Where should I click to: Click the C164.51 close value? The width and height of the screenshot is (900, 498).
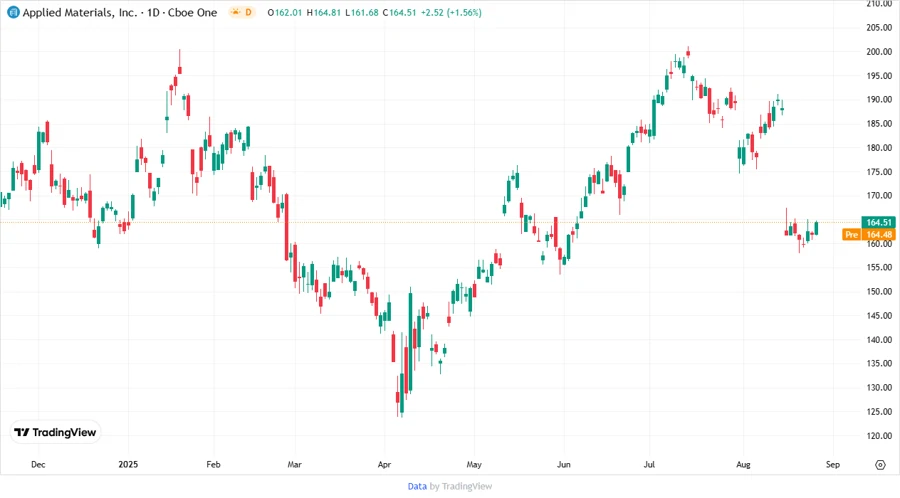pos(399,12)
